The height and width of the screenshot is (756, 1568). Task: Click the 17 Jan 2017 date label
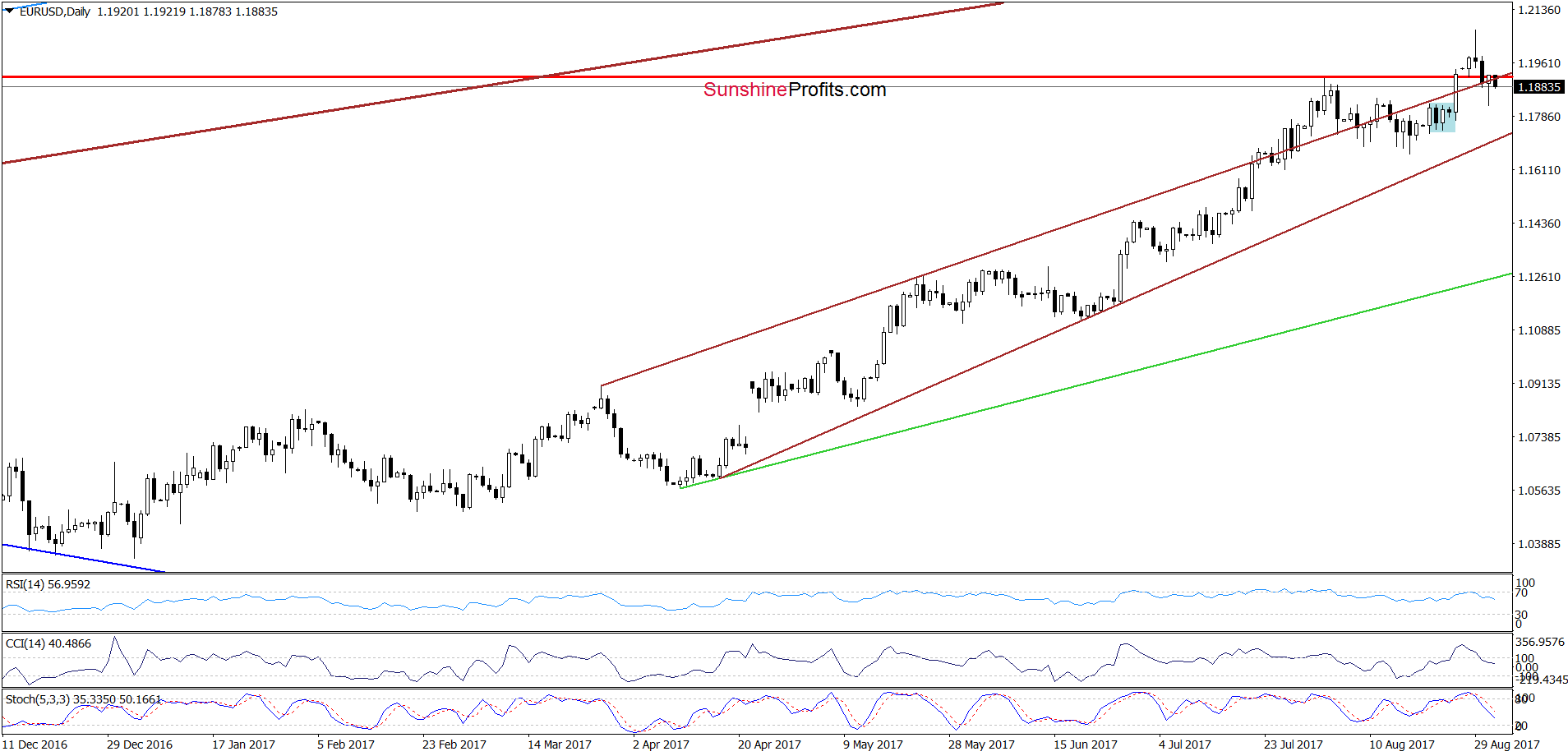pyautogui.click(x=243, y=744)
